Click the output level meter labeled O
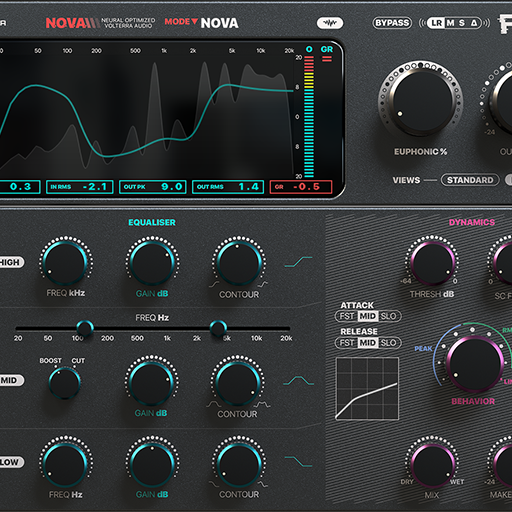This screenshot has width=512, height=512. [309, 117]
